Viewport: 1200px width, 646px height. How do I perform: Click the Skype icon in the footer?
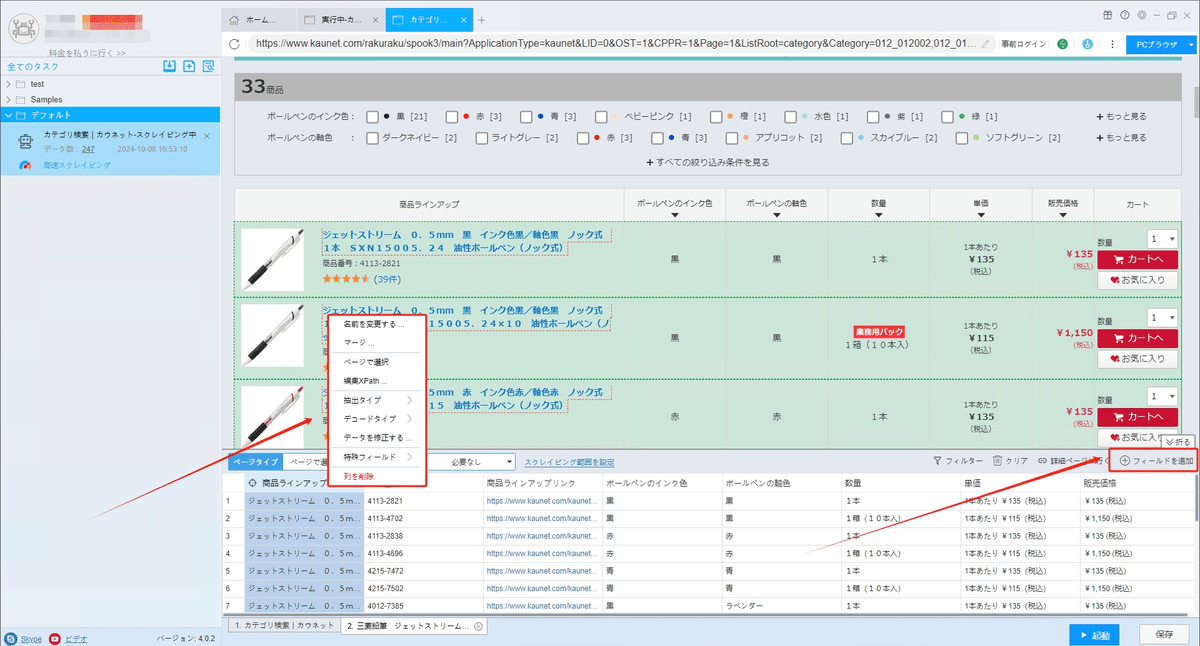10,638
